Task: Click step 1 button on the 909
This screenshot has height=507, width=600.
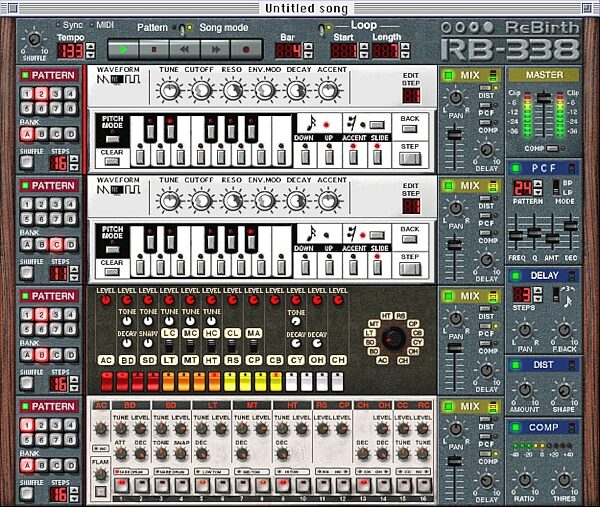Action: (x=121, y=485)
